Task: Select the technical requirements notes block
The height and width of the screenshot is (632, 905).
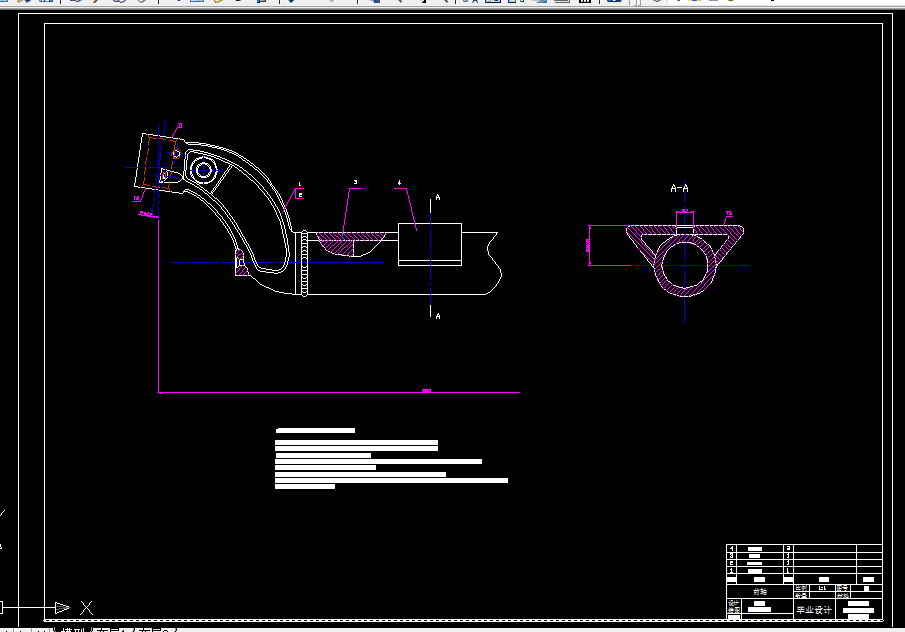Action: [391, 458]
